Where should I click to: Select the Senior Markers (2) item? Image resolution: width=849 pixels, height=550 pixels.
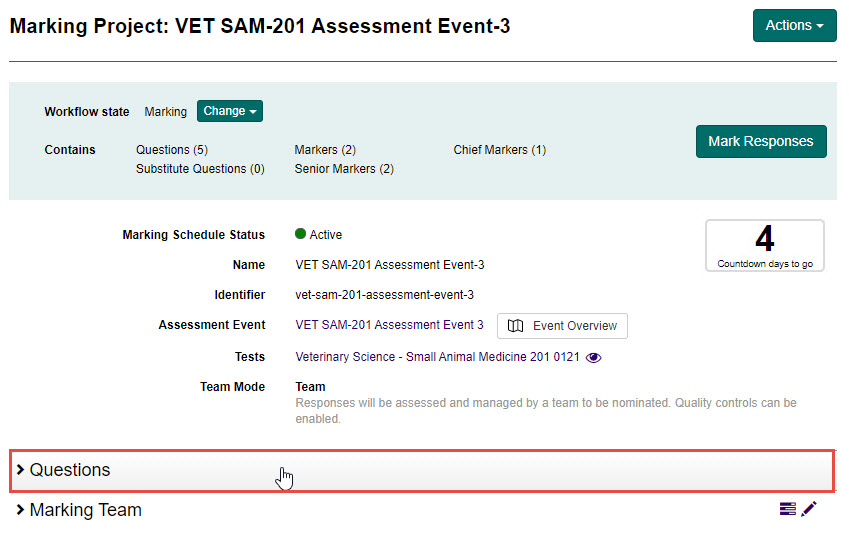pyautogui.click(x=344, y=169)
